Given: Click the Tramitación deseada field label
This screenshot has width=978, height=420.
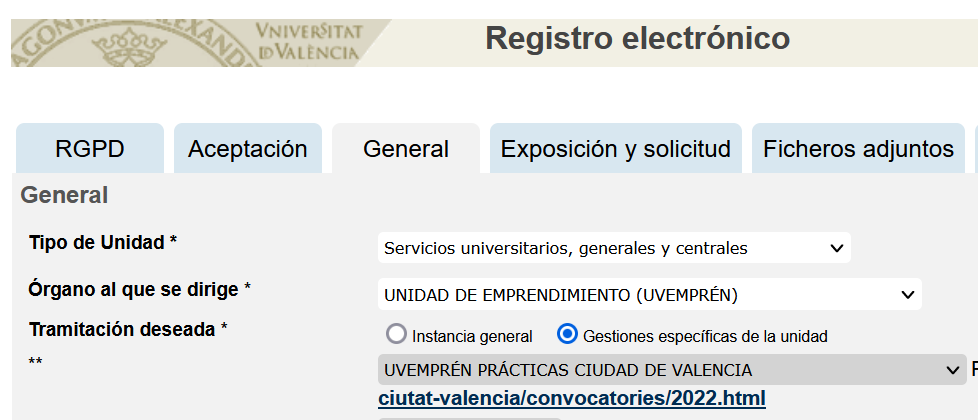Looking at the screenshot, I should [x=128, y=329].
